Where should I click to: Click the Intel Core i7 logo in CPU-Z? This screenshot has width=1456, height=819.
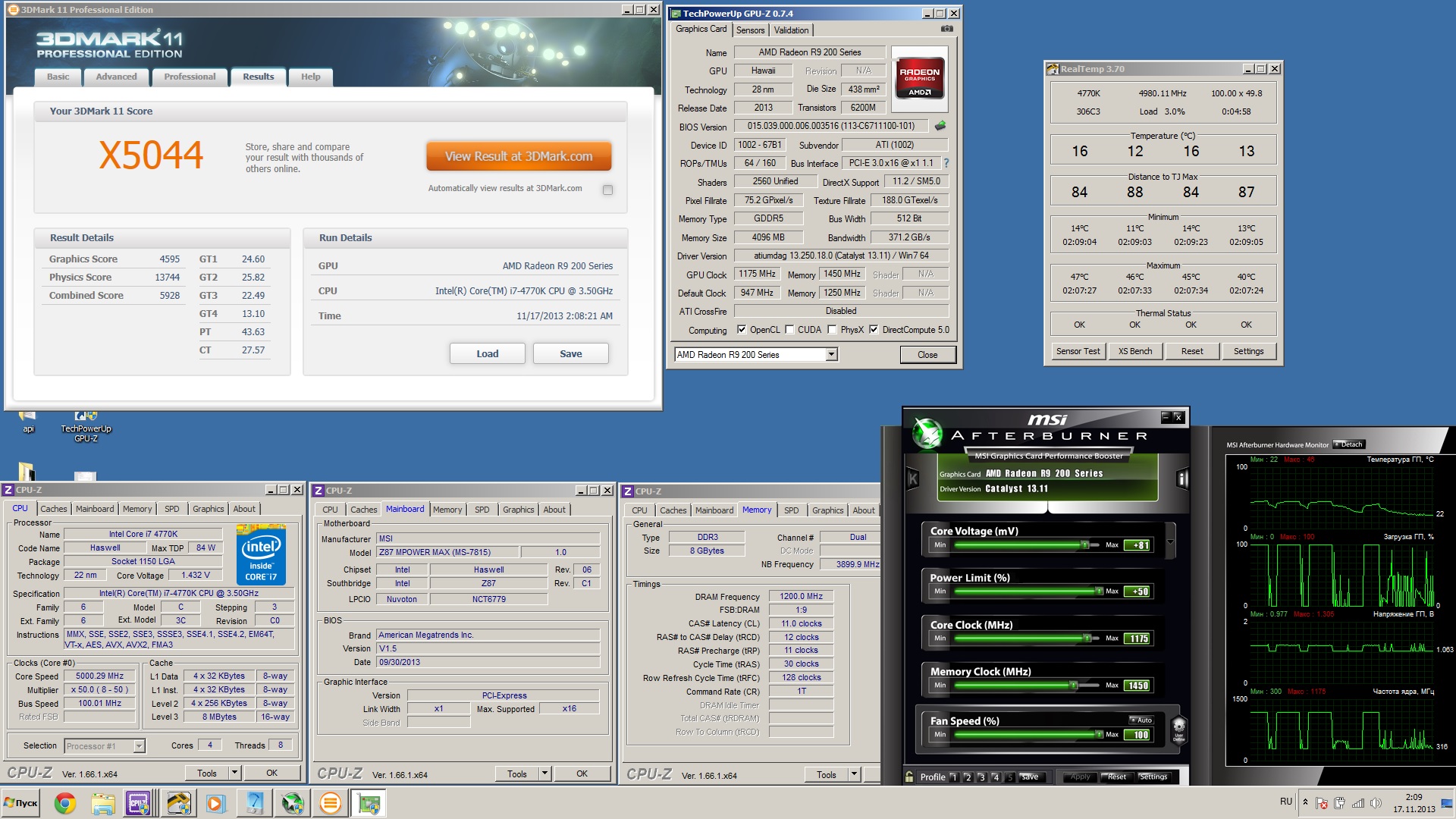tap(262, 555)
